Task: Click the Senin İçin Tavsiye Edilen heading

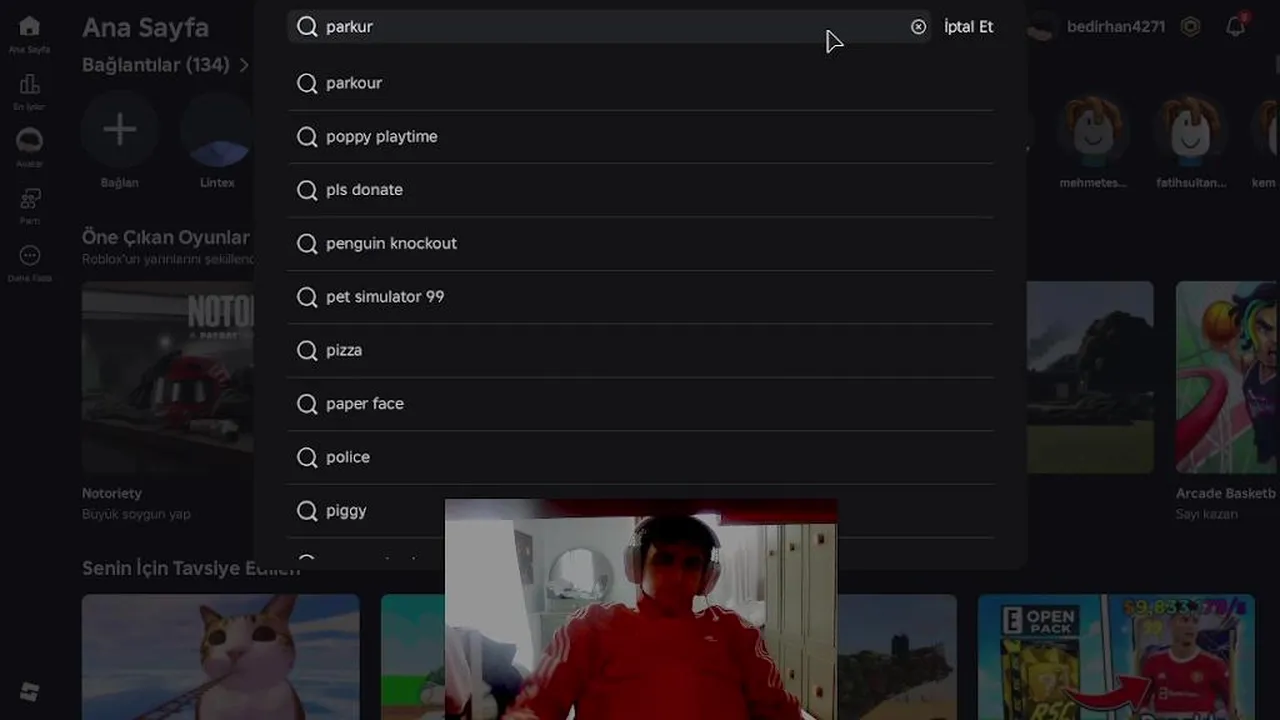Action: click(191, 568)
